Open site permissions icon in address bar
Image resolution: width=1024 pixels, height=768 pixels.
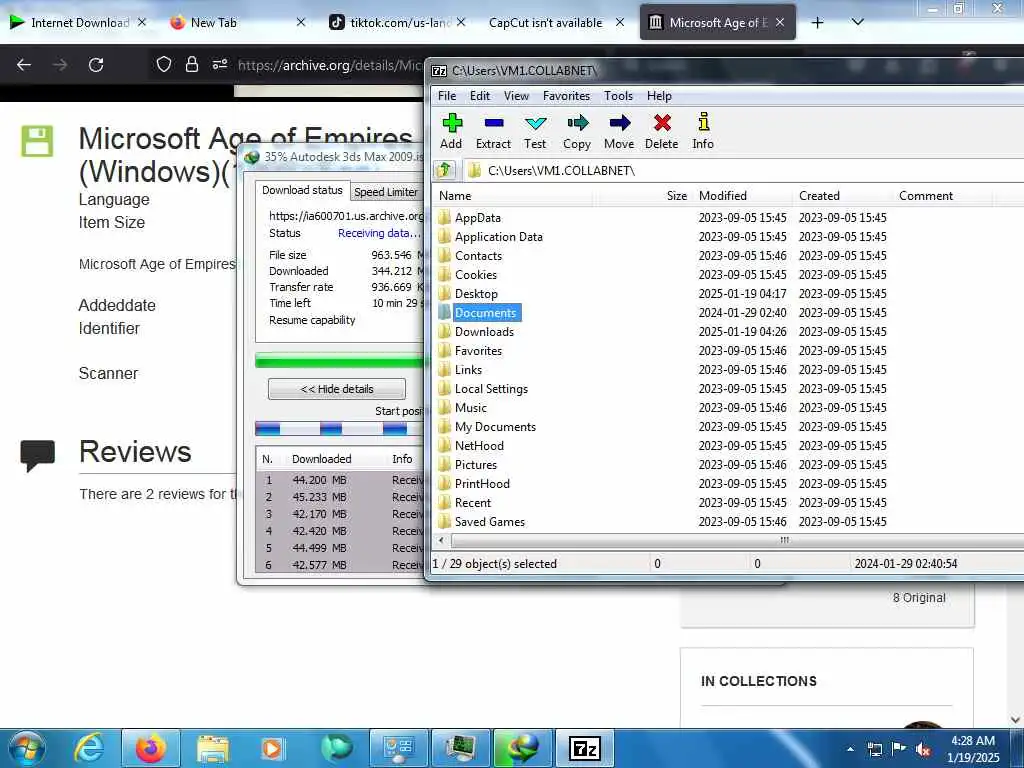pyautogui.click(x=219, y=64)
